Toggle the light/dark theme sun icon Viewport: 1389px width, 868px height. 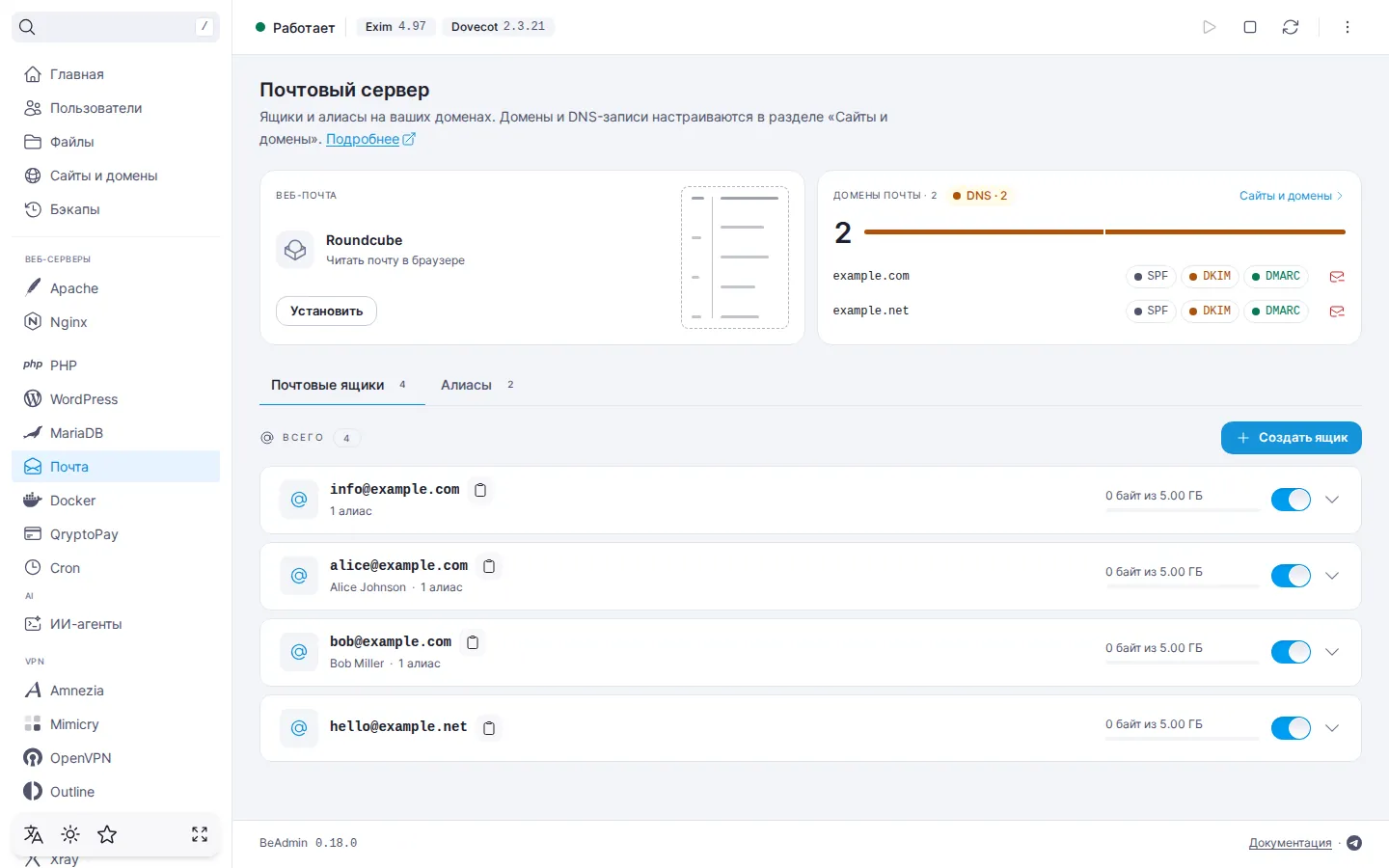tap(70, 834)
